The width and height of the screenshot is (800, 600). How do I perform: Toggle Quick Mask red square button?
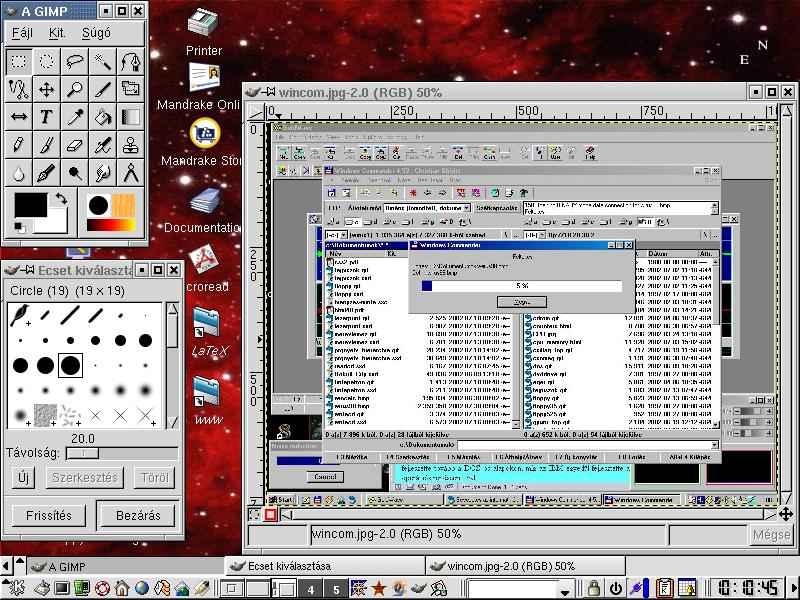(270, 514)
